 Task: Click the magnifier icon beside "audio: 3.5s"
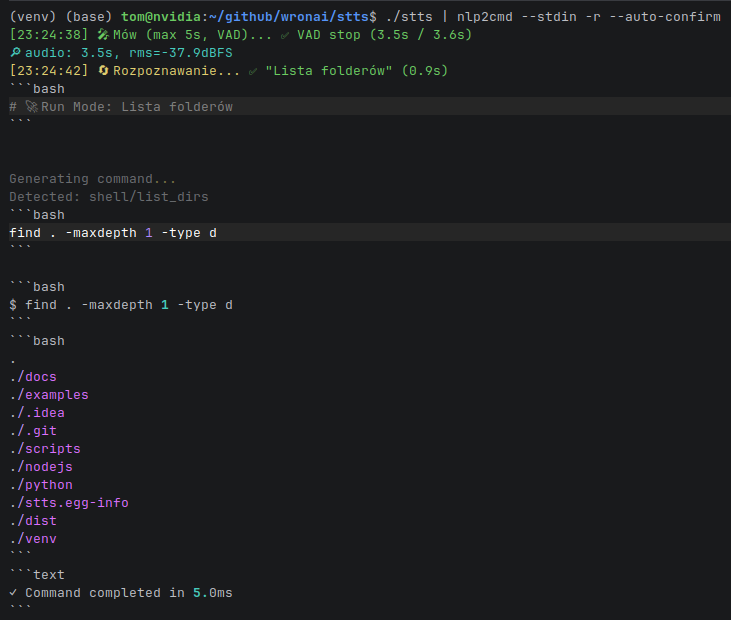click(15, 53)
